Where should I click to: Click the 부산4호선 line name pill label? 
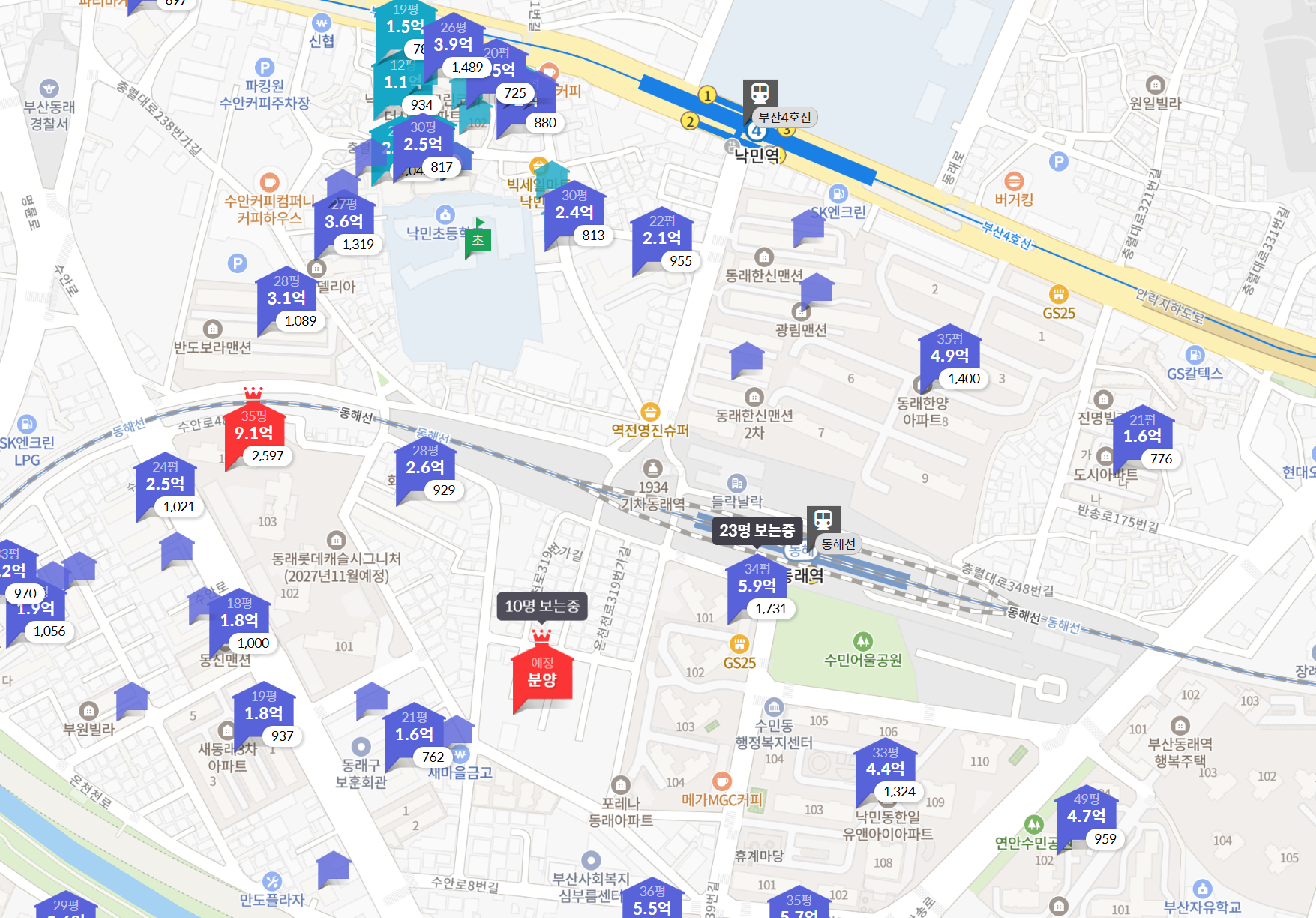(784, 117)
